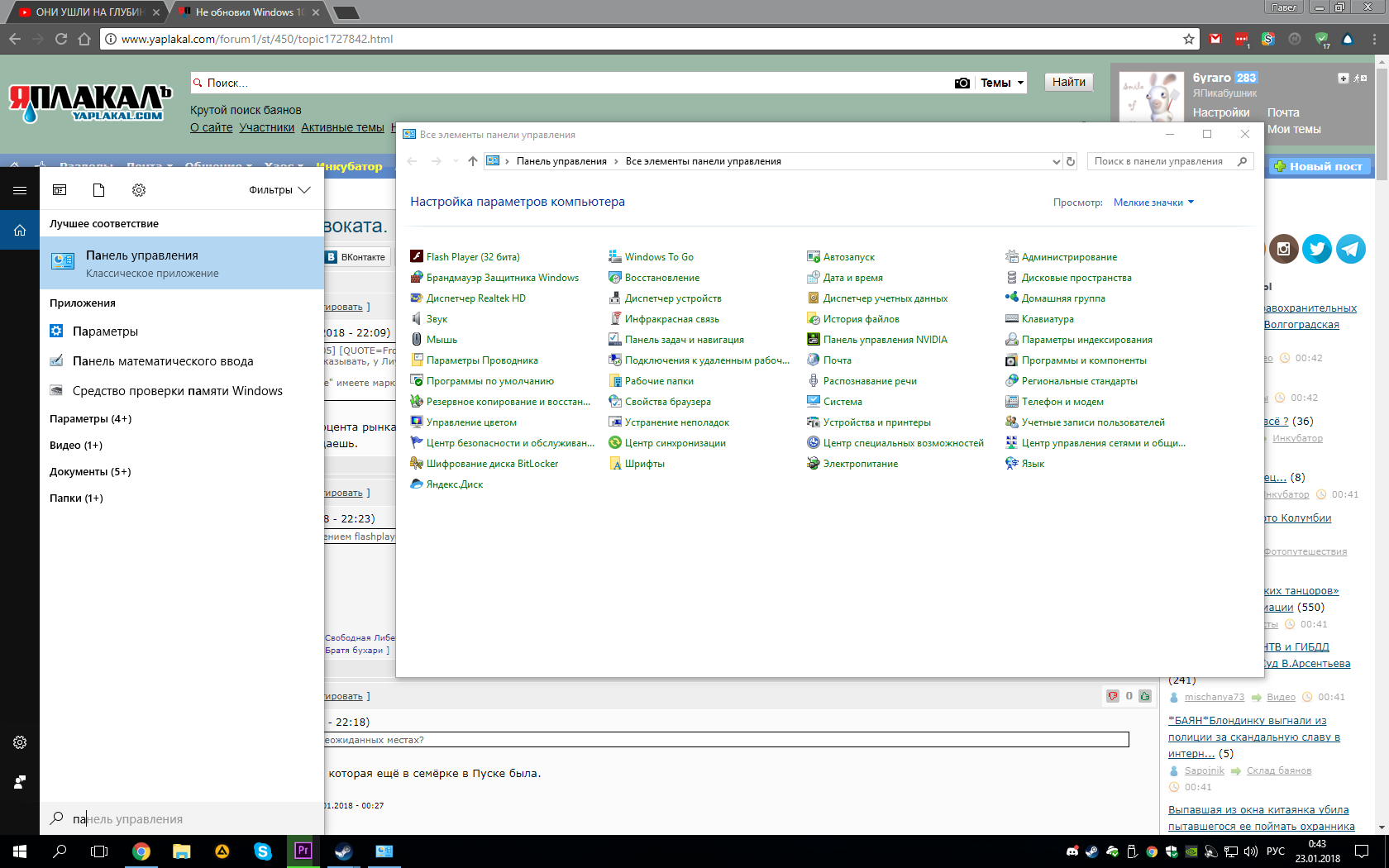Open Шифрование диска BitLocker item
1389x868 pixels.
coord(484,464)
